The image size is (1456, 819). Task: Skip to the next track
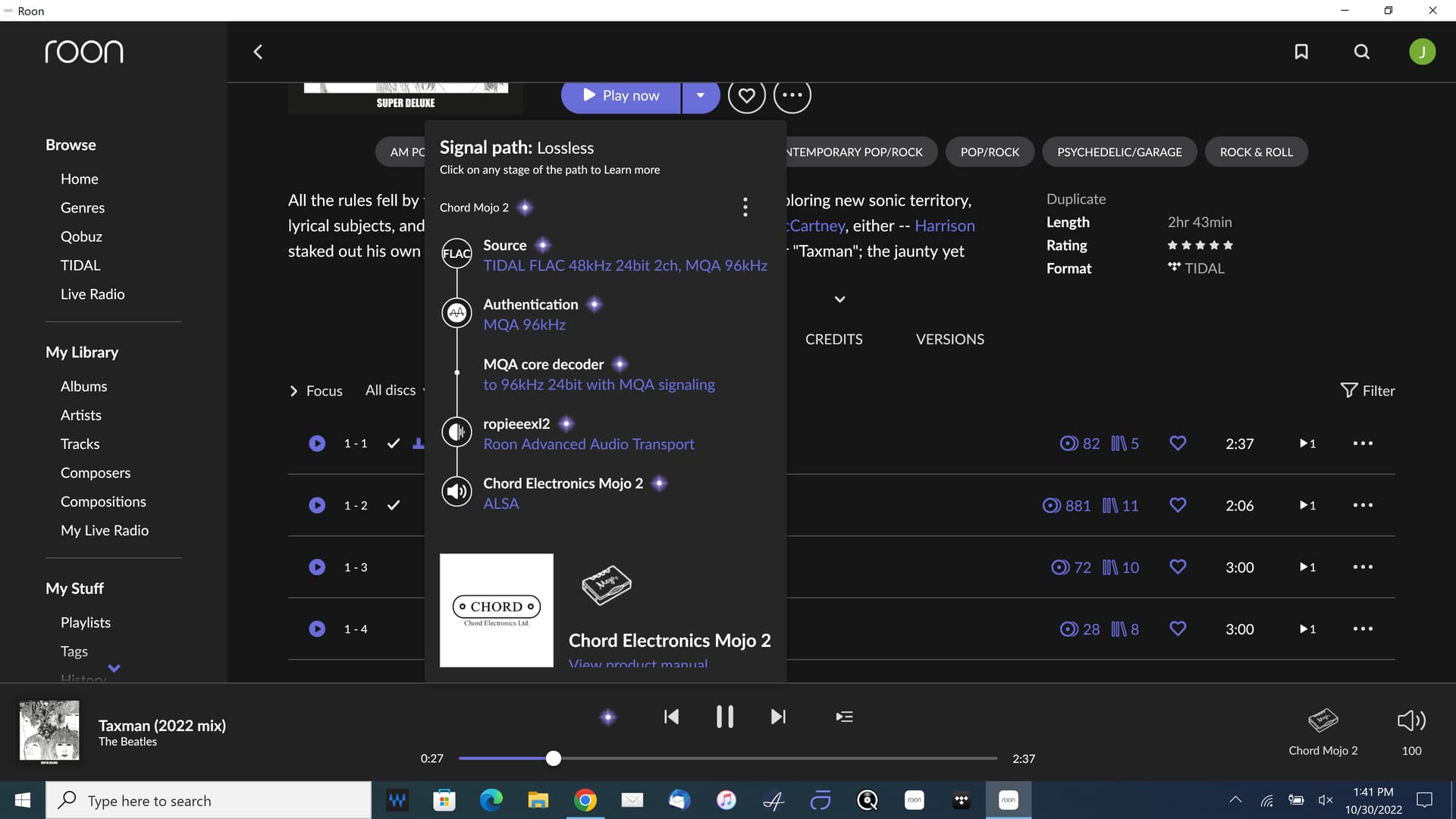point(778,717)
